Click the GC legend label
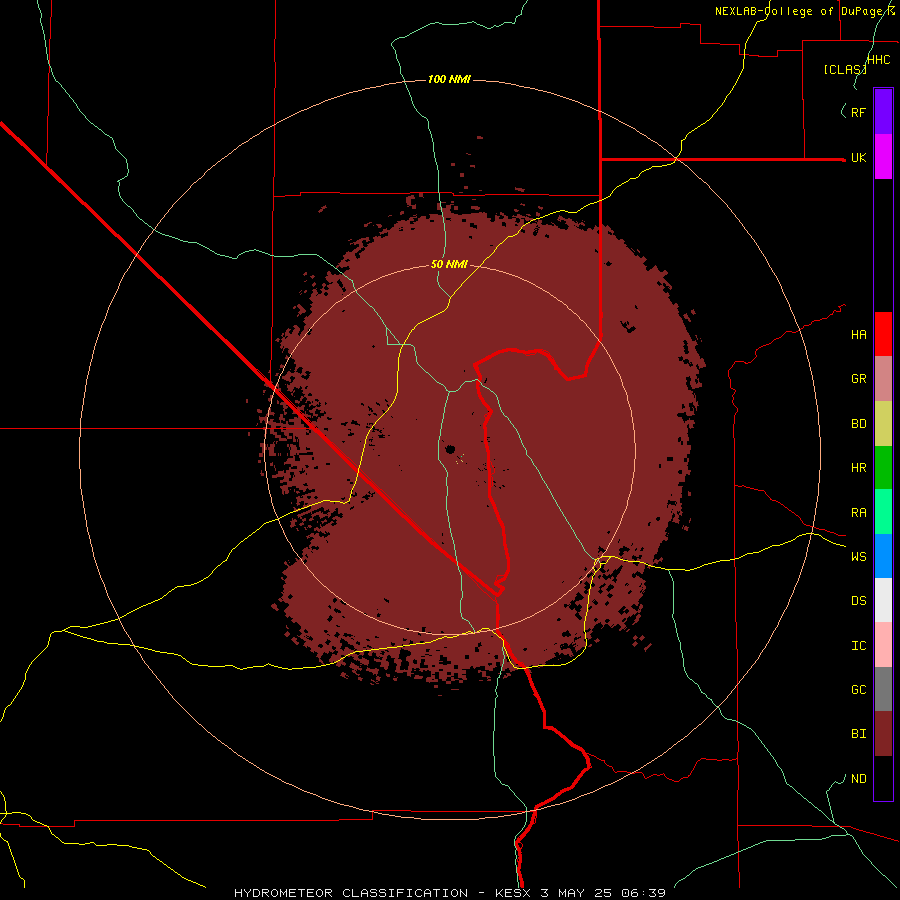 [x=858, y=690]
